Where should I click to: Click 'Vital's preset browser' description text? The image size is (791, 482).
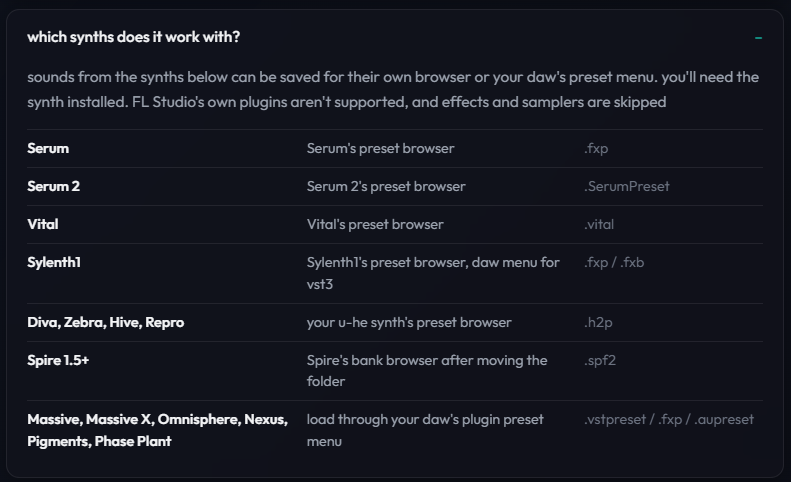click(x=375, y=224)
